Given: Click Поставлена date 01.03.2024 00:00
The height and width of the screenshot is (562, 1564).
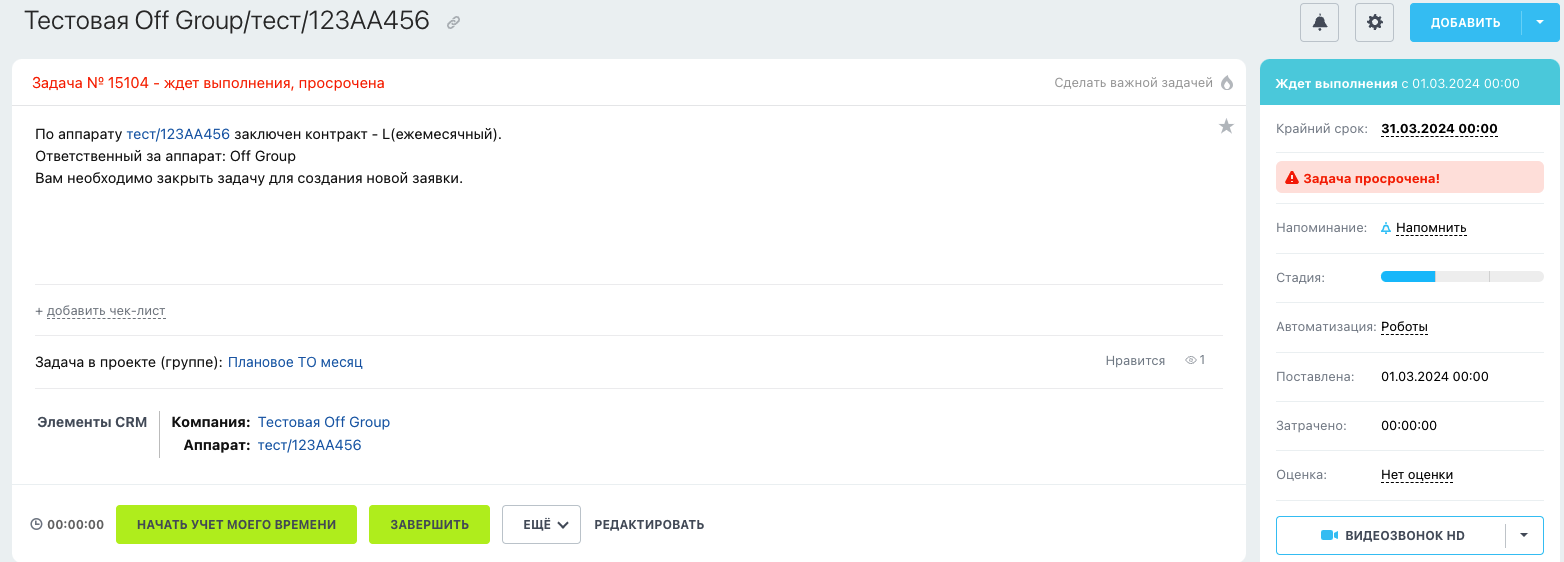Looking at the screenshot, I should (x=1435, y=377).
